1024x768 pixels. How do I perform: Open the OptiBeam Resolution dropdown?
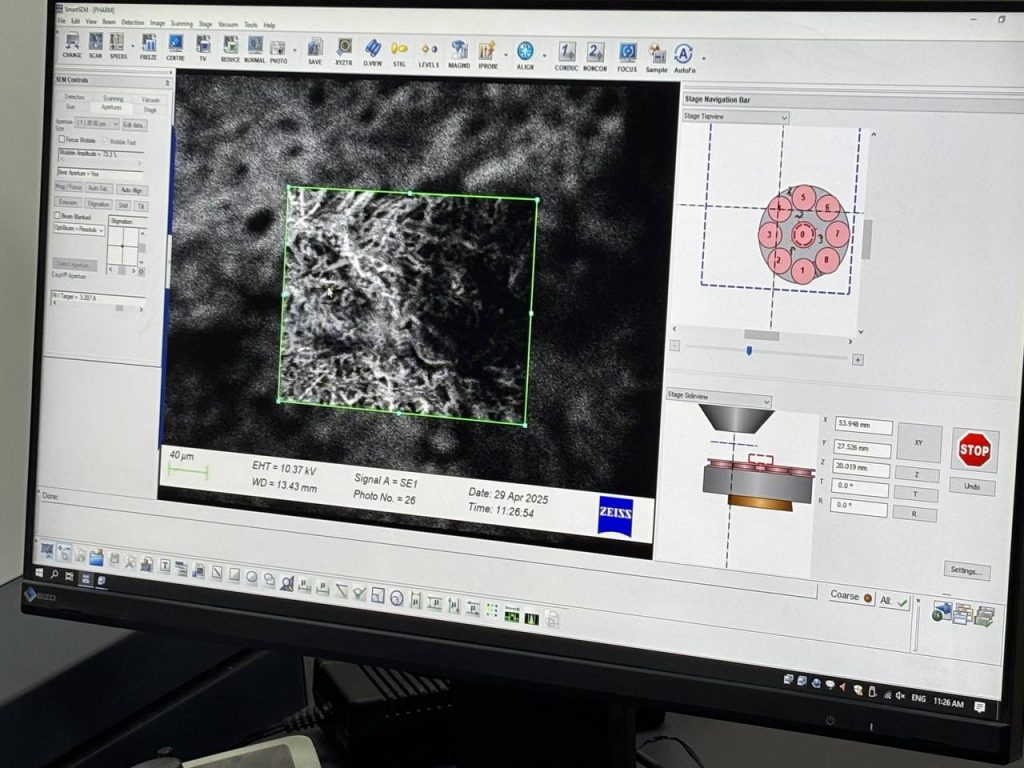coord(79,229)
